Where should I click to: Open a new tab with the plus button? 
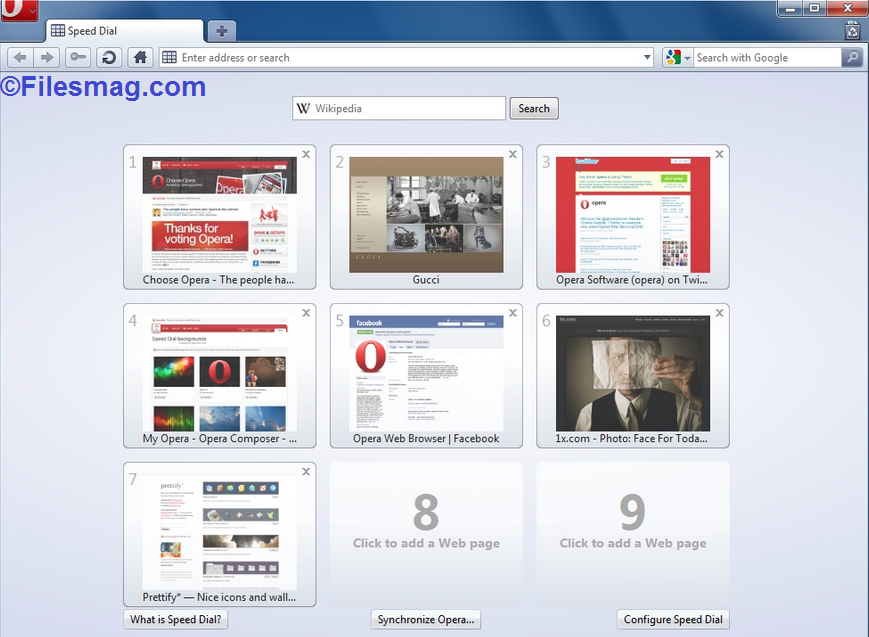pyautogui.click(x=222, y=31)
